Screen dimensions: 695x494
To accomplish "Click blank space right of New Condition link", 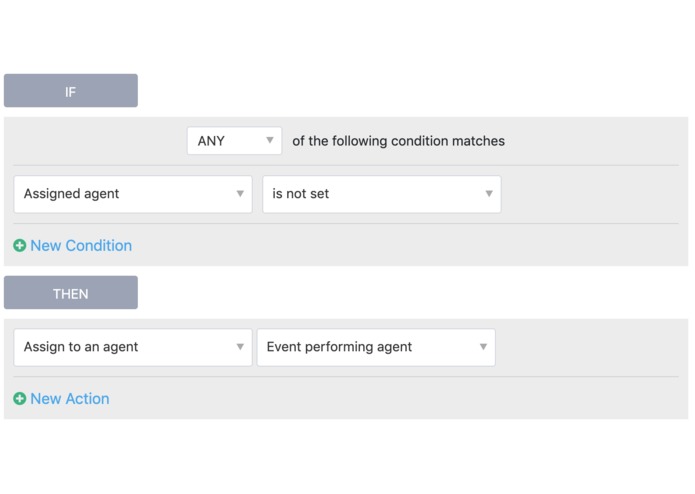I will click(x=400, y=245).
